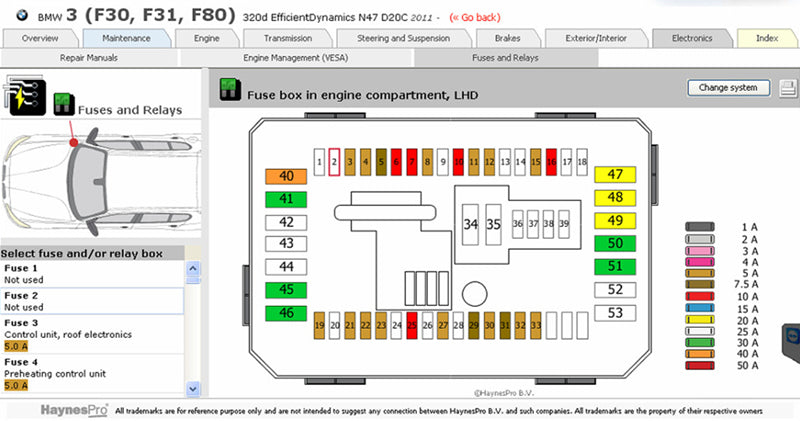
Task: Select green fuse 46 in the diagram
Action: point(286,313)
